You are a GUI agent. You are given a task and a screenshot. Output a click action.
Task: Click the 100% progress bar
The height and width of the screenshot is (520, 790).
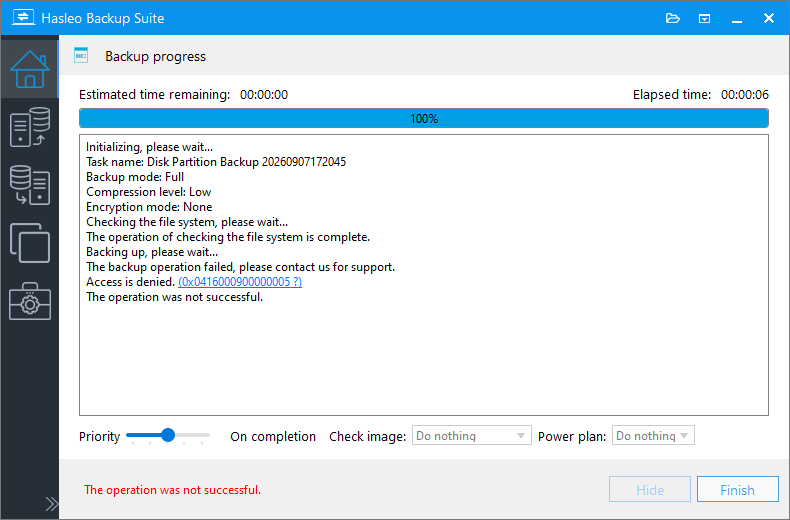pyautogui.click(x=424, y=118)
